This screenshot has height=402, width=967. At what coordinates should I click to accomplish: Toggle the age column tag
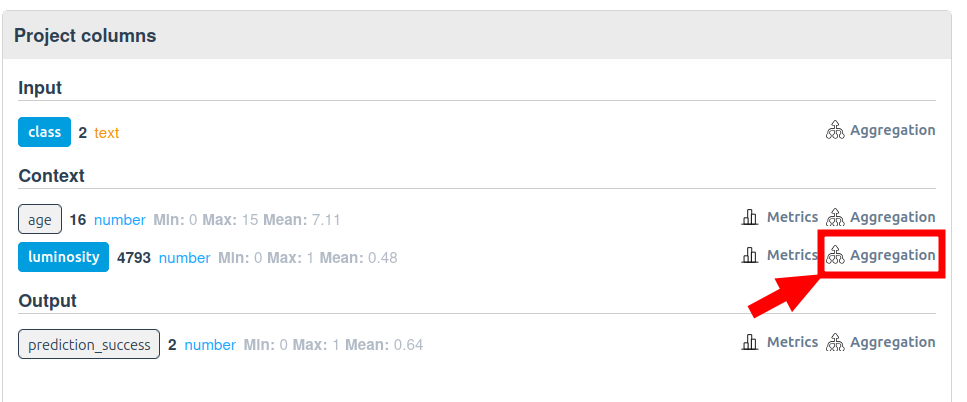[40, 219]
